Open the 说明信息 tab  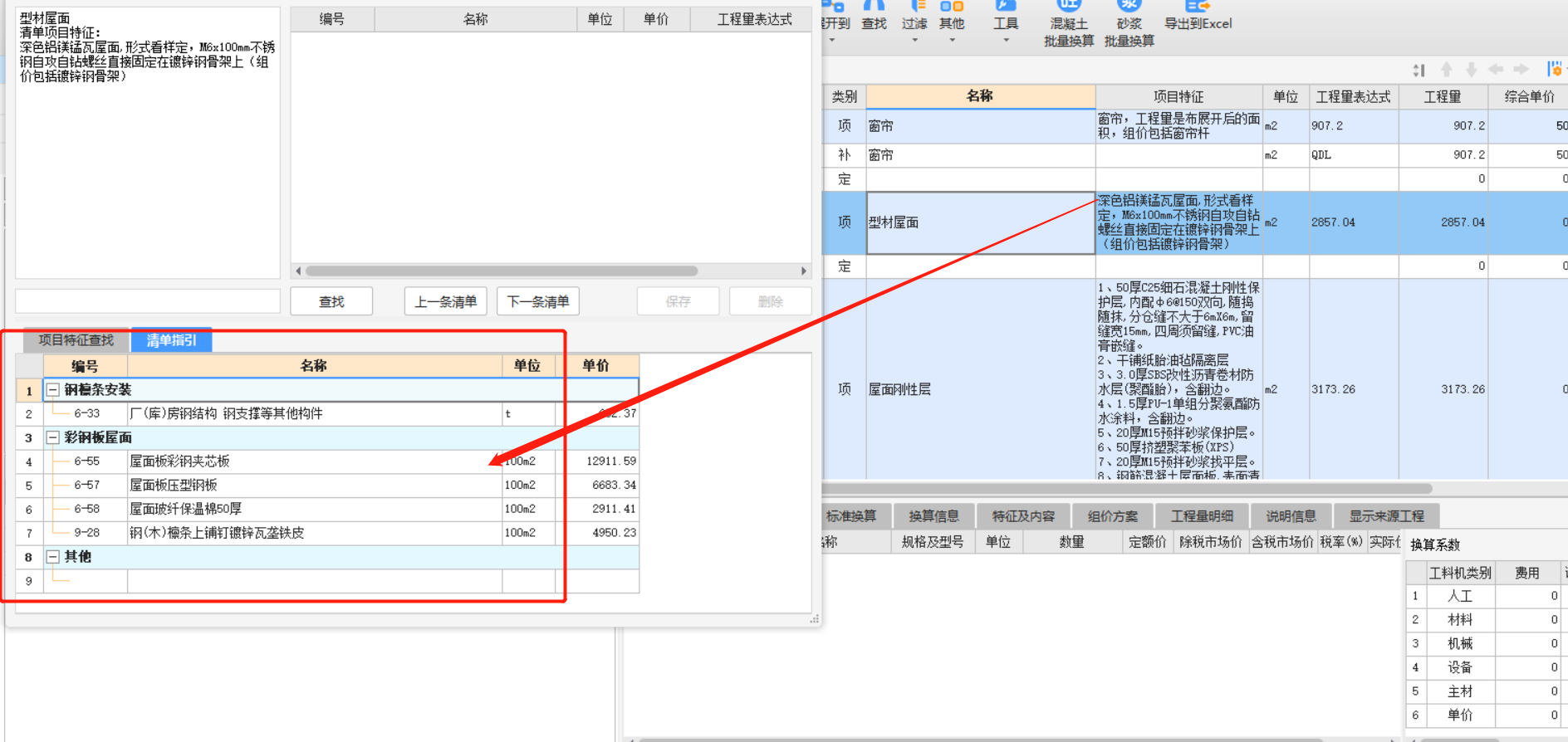click(x=1291, y=516)
